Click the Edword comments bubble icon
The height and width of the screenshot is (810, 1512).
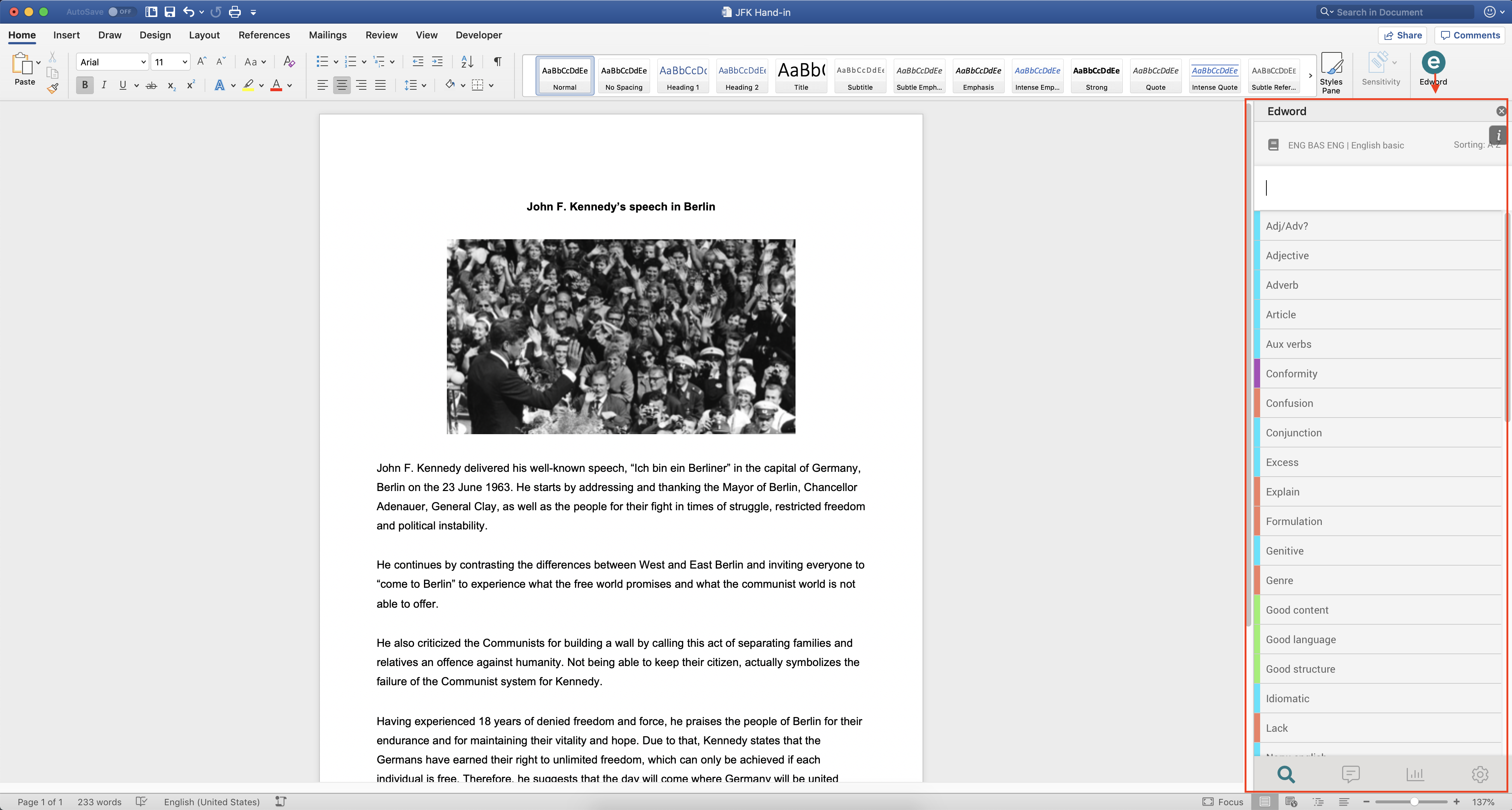(x=1351, y=774)
